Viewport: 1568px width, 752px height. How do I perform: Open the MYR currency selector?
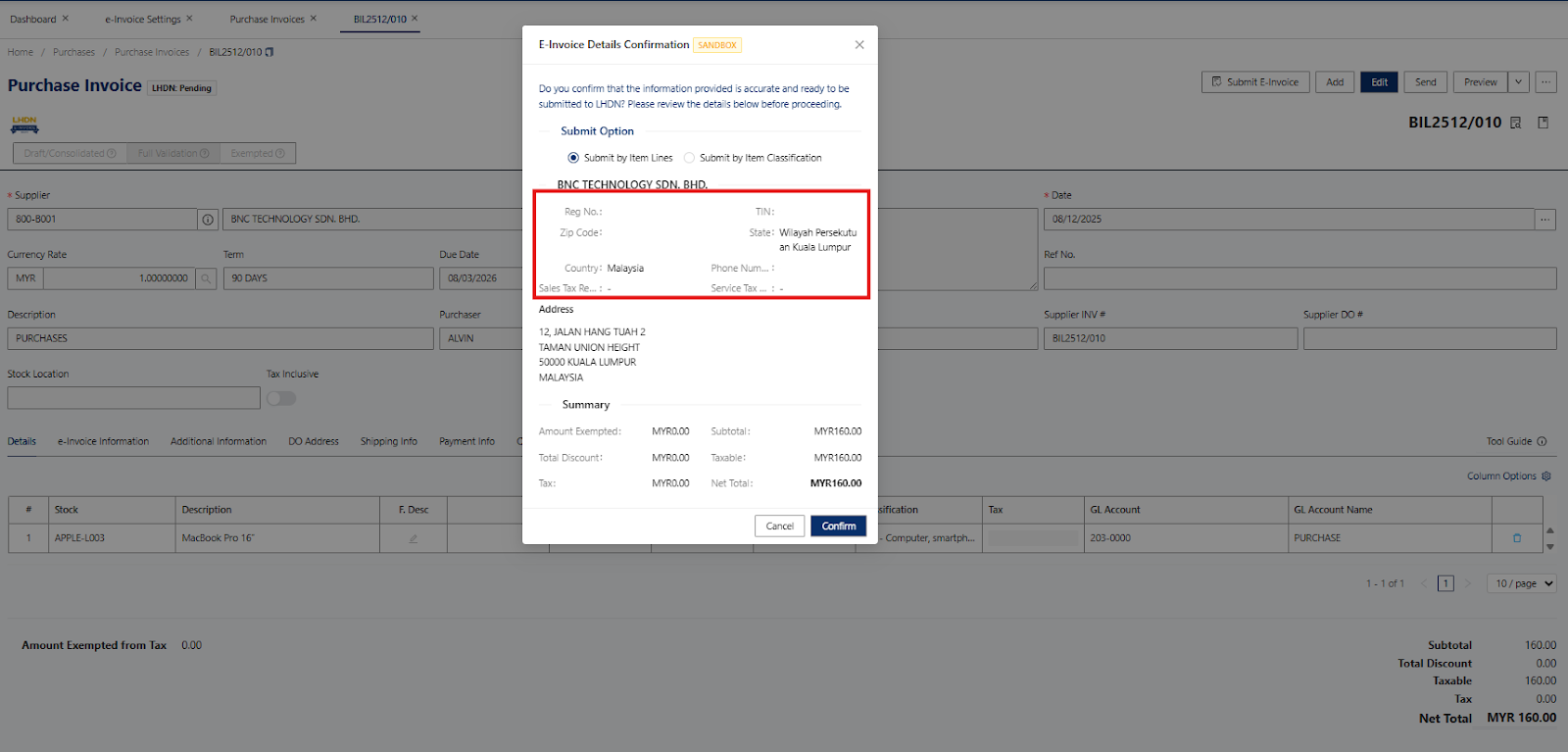(25, 278)
